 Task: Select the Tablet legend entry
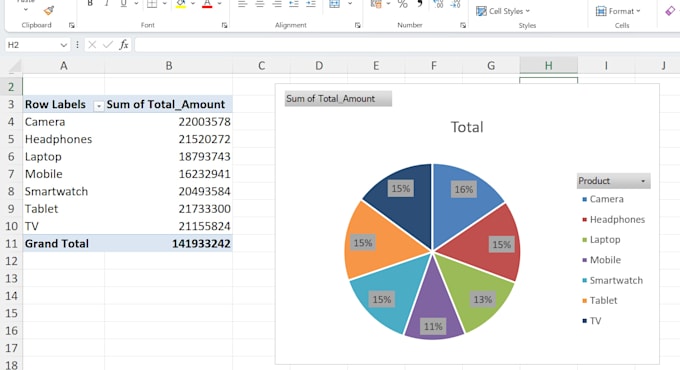(599, 300)
